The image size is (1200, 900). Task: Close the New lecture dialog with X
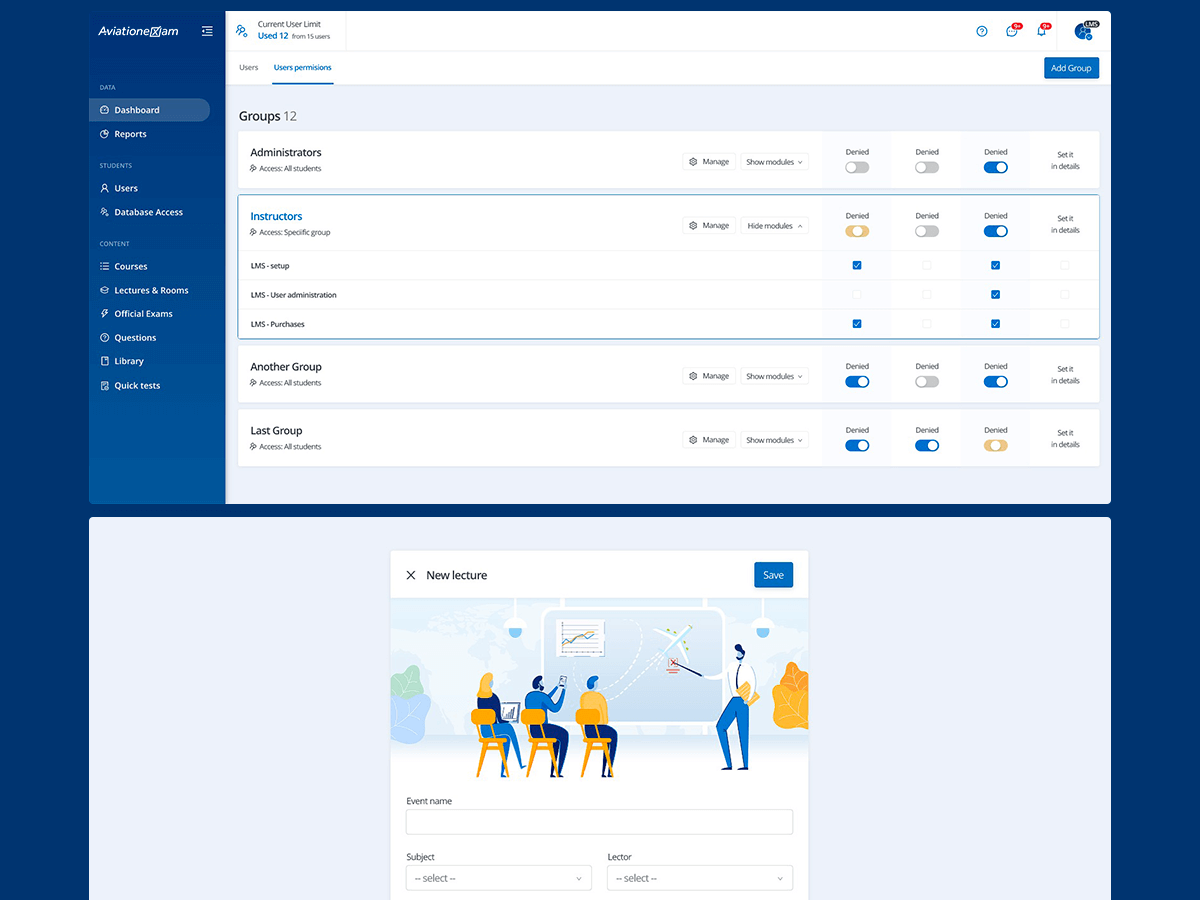point(411,575)
